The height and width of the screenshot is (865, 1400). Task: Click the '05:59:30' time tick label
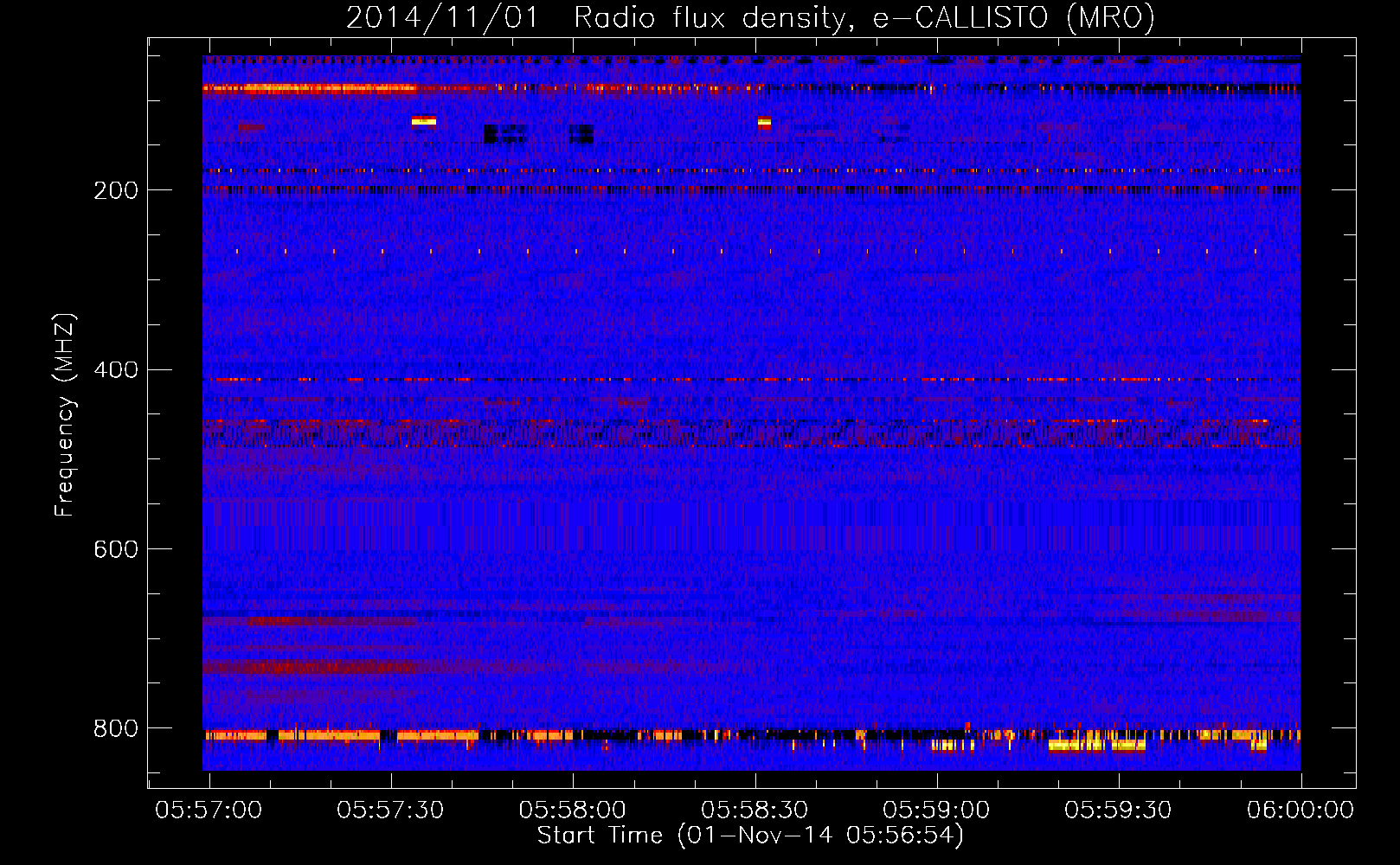click(1118, 810)
